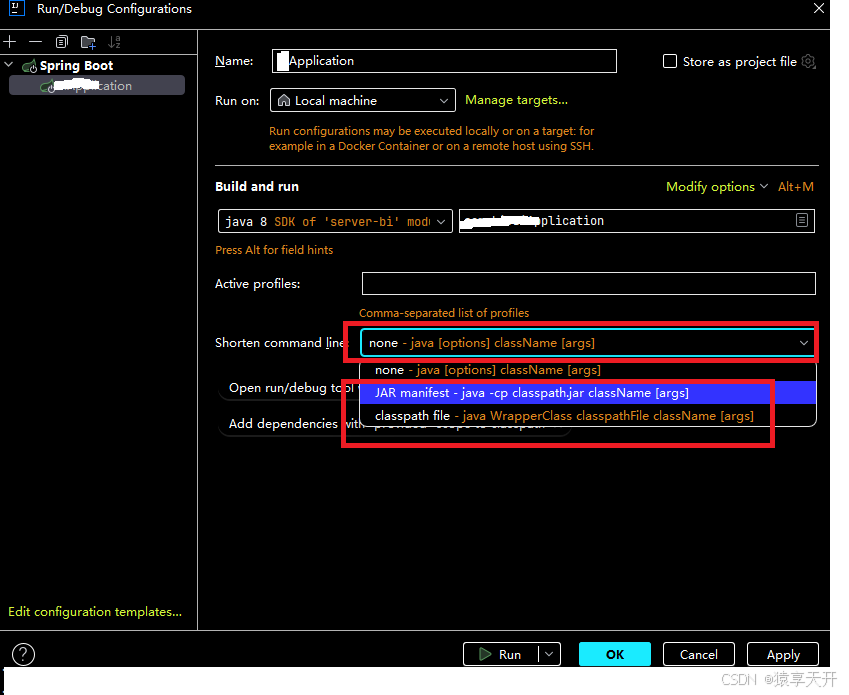Open Edit configuration templates link
This screenshot has height=695, width=849.
[95, 612]
